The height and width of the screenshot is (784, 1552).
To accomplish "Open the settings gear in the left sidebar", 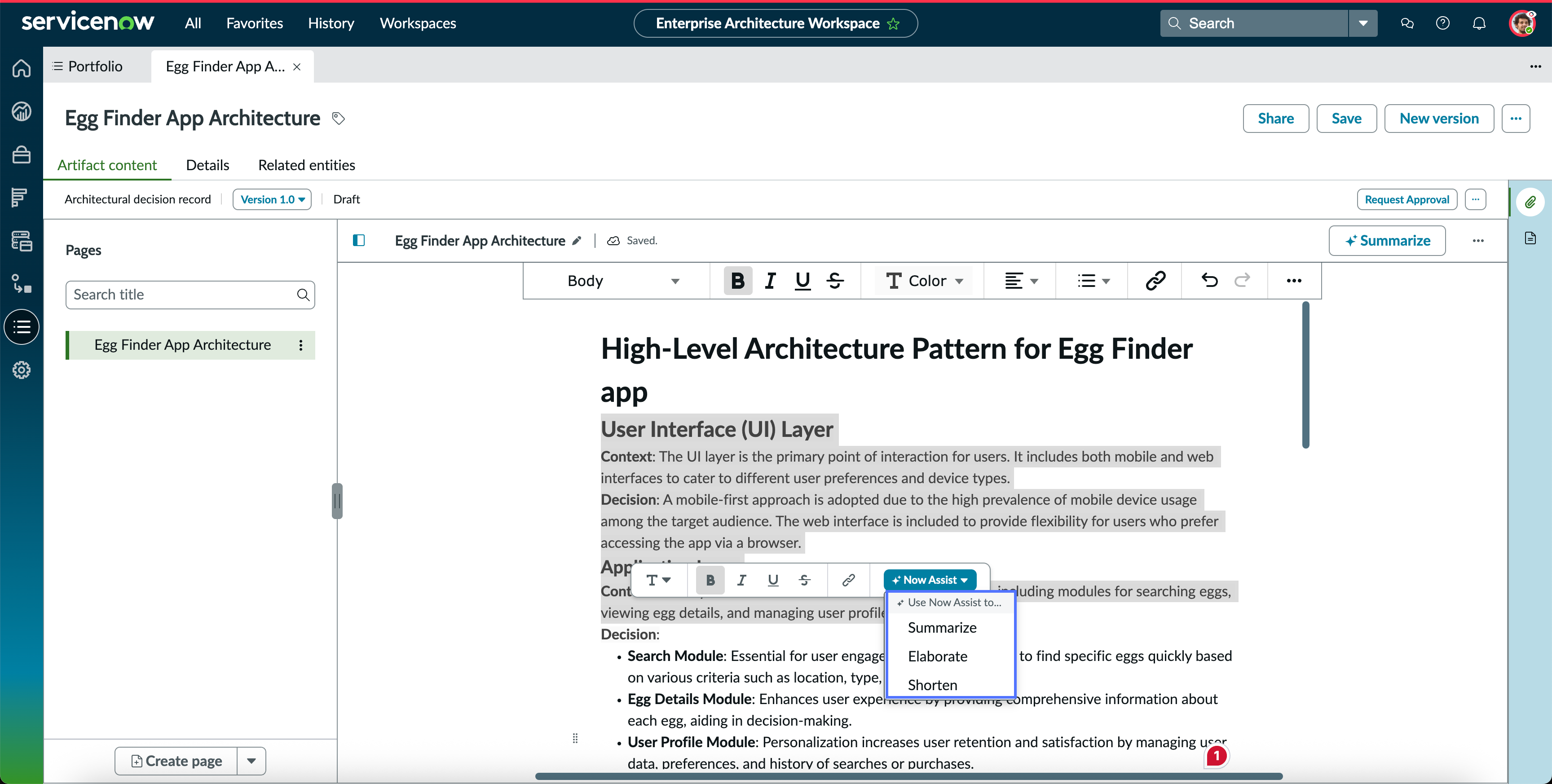I will click(22, 370).
